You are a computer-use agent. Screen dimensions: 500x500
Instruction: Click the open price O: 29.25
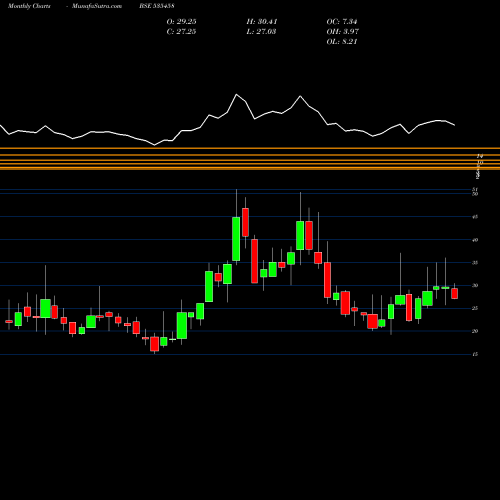(181, 22)
